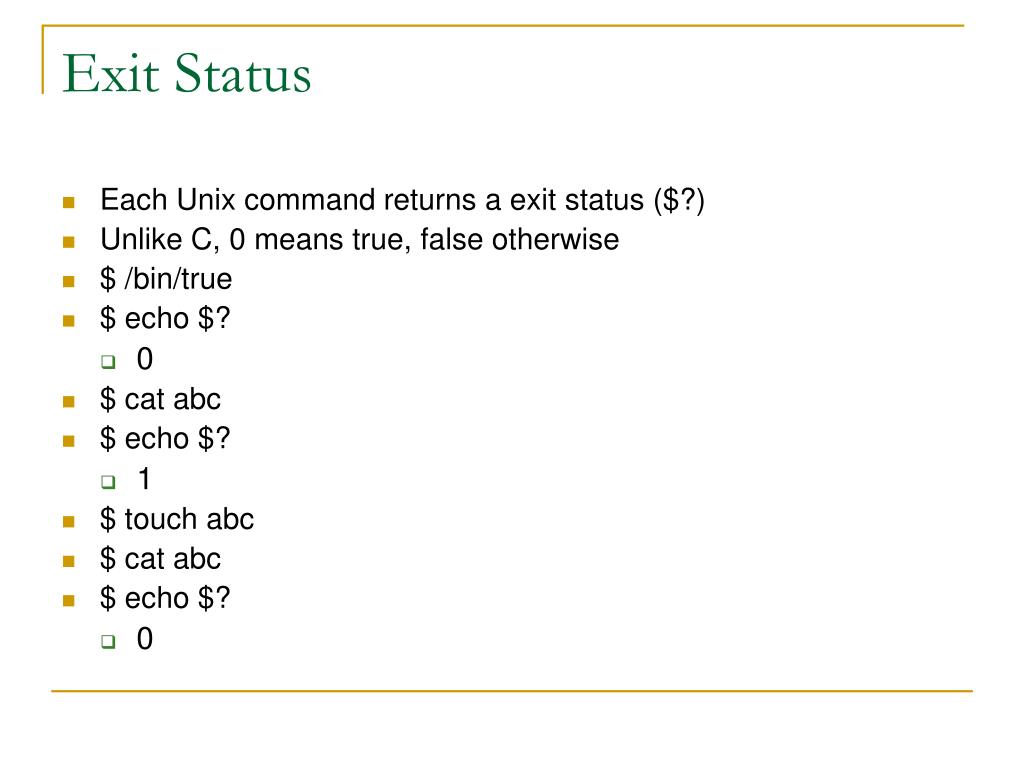Click the bullet beside the first "$ cat abc"

tap(69, 401)
